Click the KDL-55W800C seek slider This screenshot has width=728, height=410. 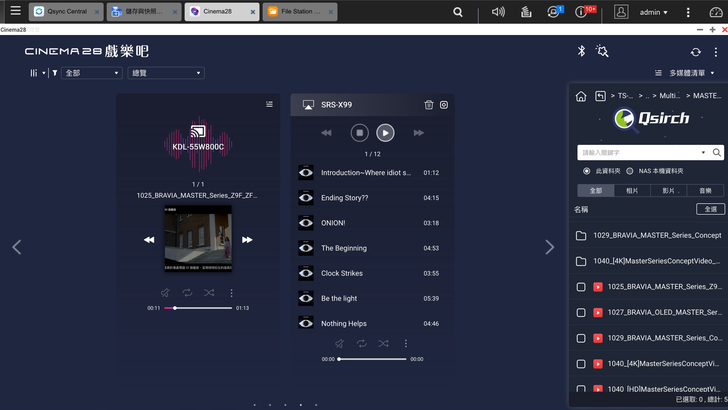click(x=198, y=308)
